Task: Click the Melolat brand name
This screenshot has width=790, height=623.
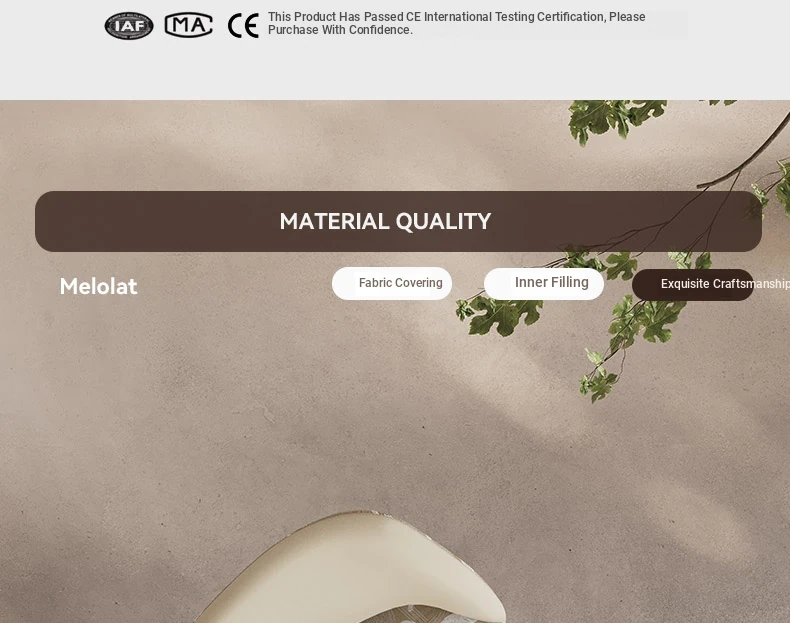Action: tap(98, 287)
